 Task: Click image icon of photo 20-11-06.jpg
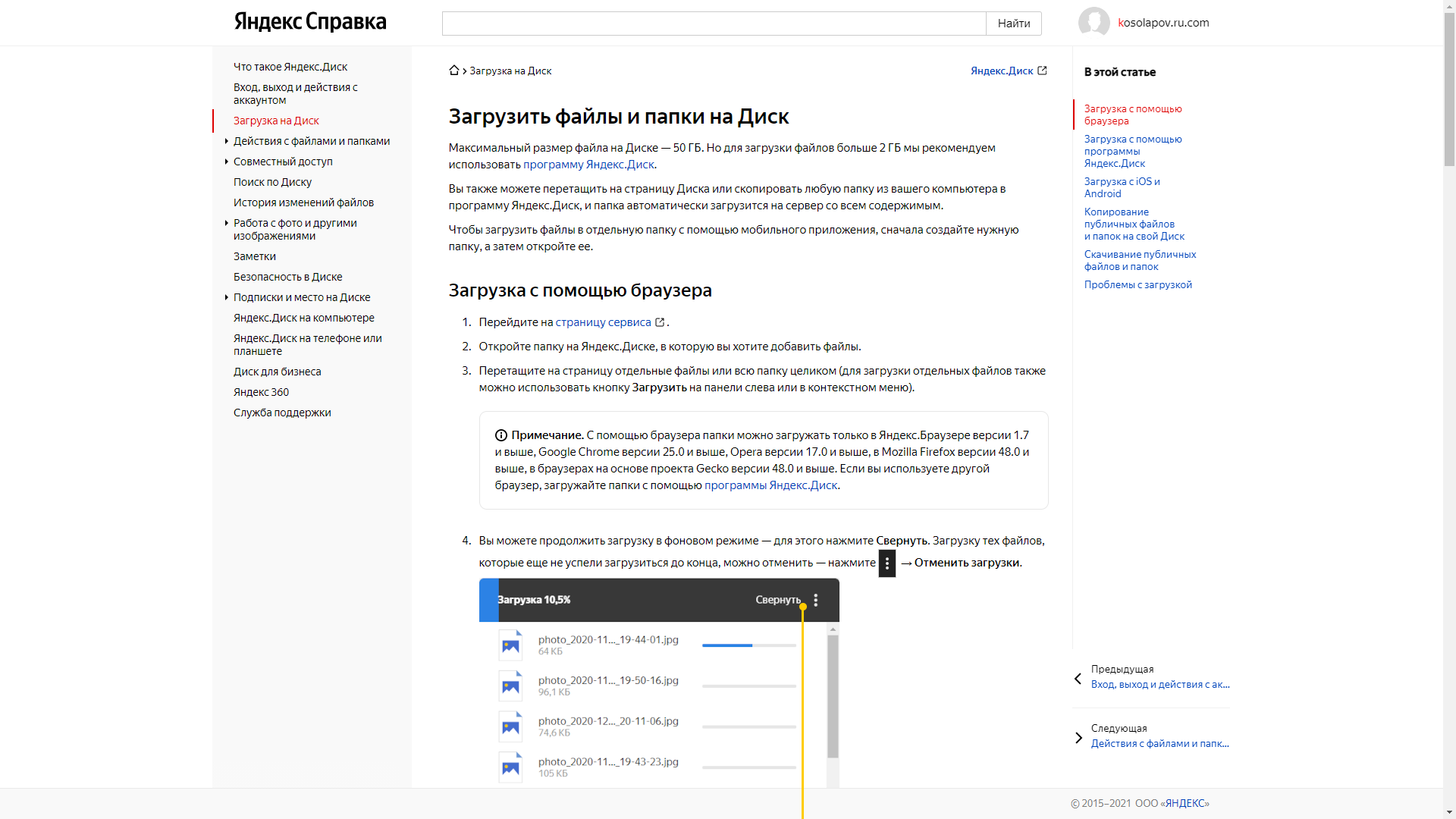510,726
